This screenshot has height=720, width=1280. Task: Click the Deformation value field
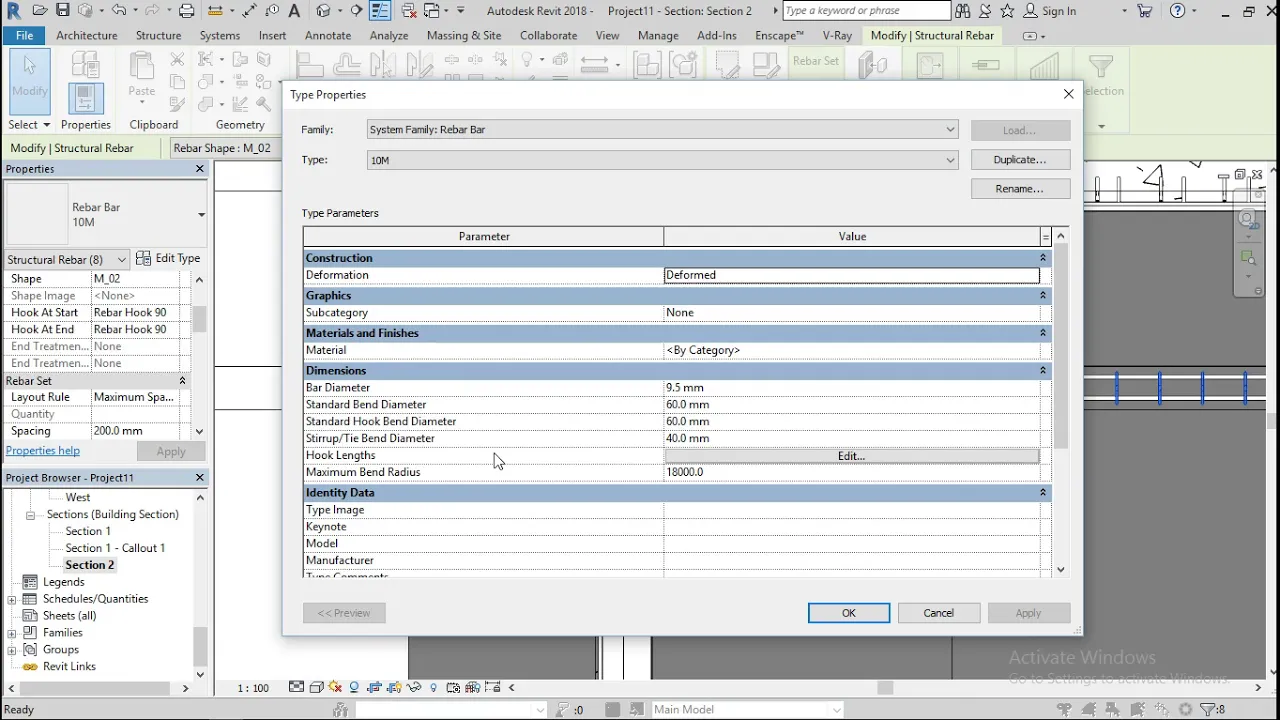852,275
